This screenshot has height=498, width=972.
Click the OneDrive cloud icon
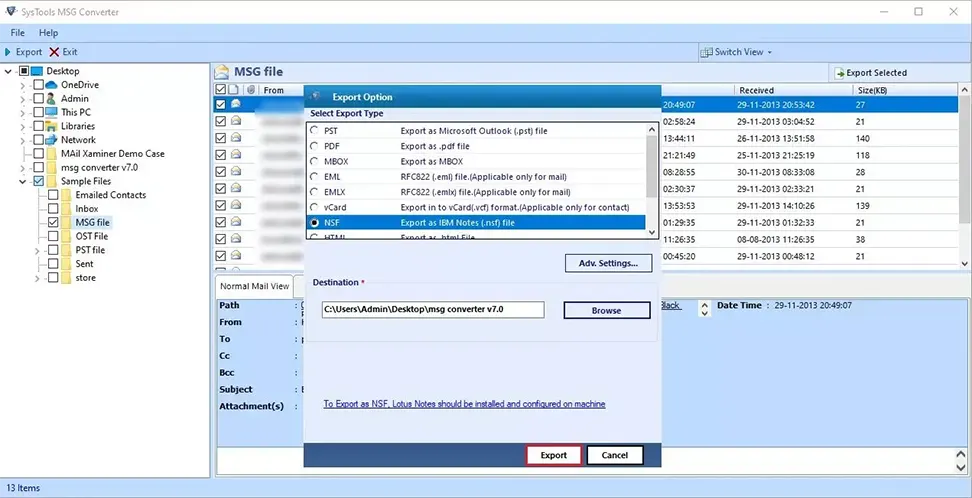point(52,85)
